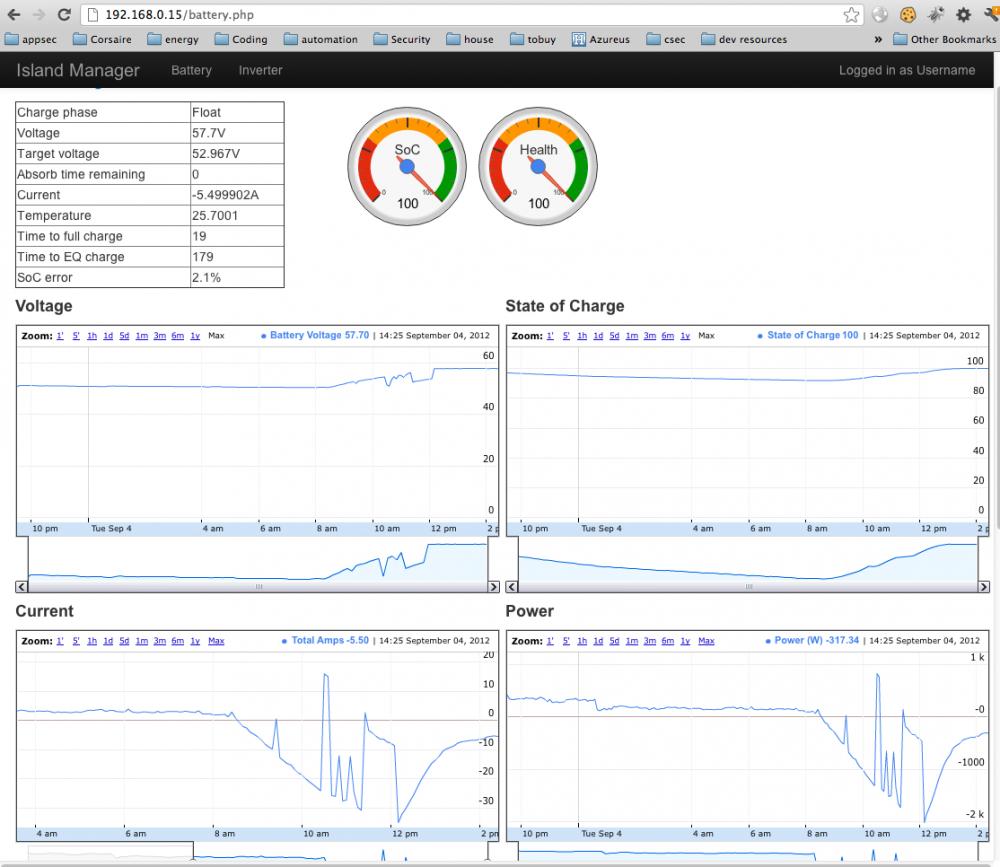Click the 52.967V target voltage cell
Screen dimensions: 1000x867
point(237,154)
